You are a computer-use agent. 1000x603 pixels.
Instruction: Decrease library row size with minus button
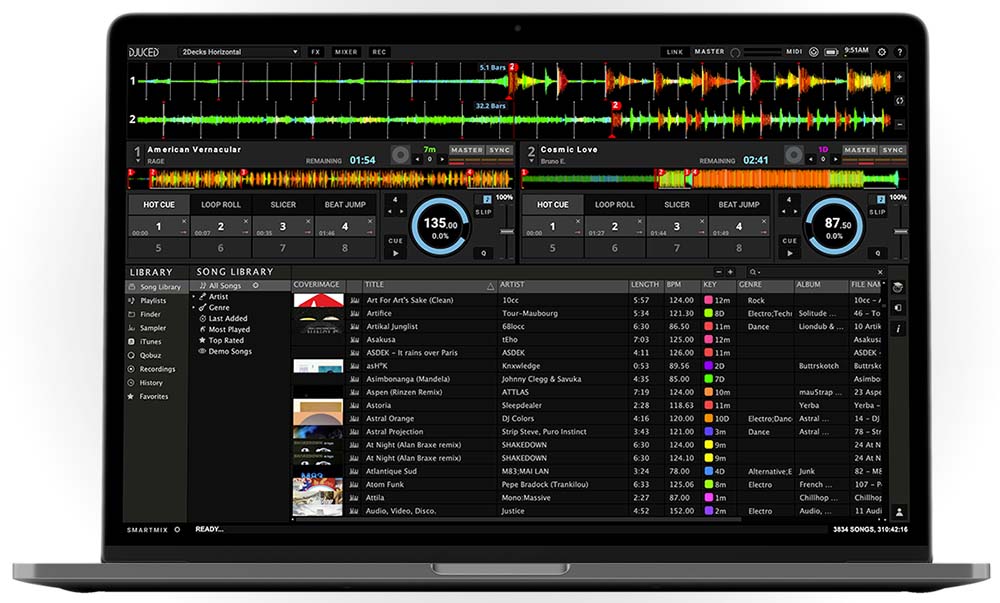[x=719, y=272]
